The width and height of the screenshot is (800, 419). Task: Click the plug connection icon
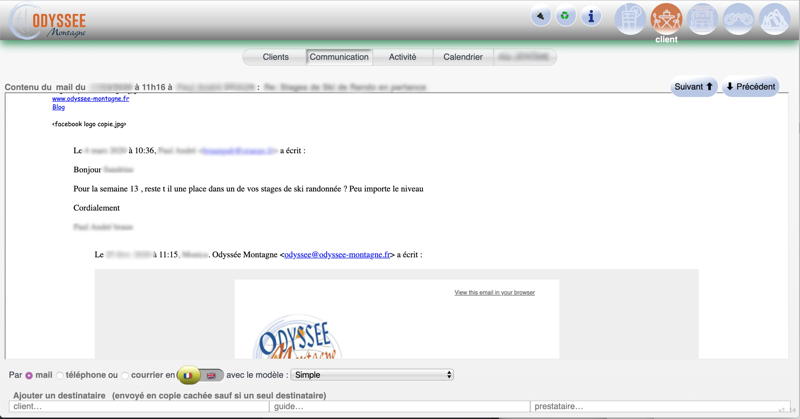[x=540, y=16]
